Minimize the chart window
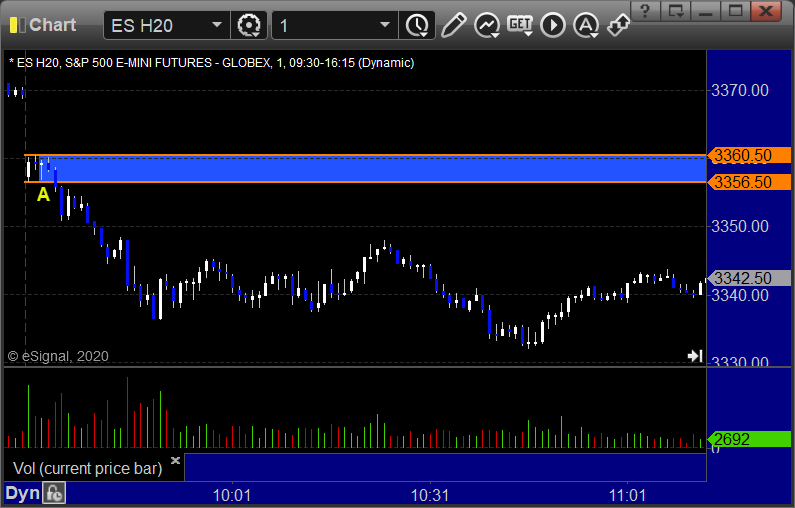This screenshot has width=795, height=508. coord(706,11)
